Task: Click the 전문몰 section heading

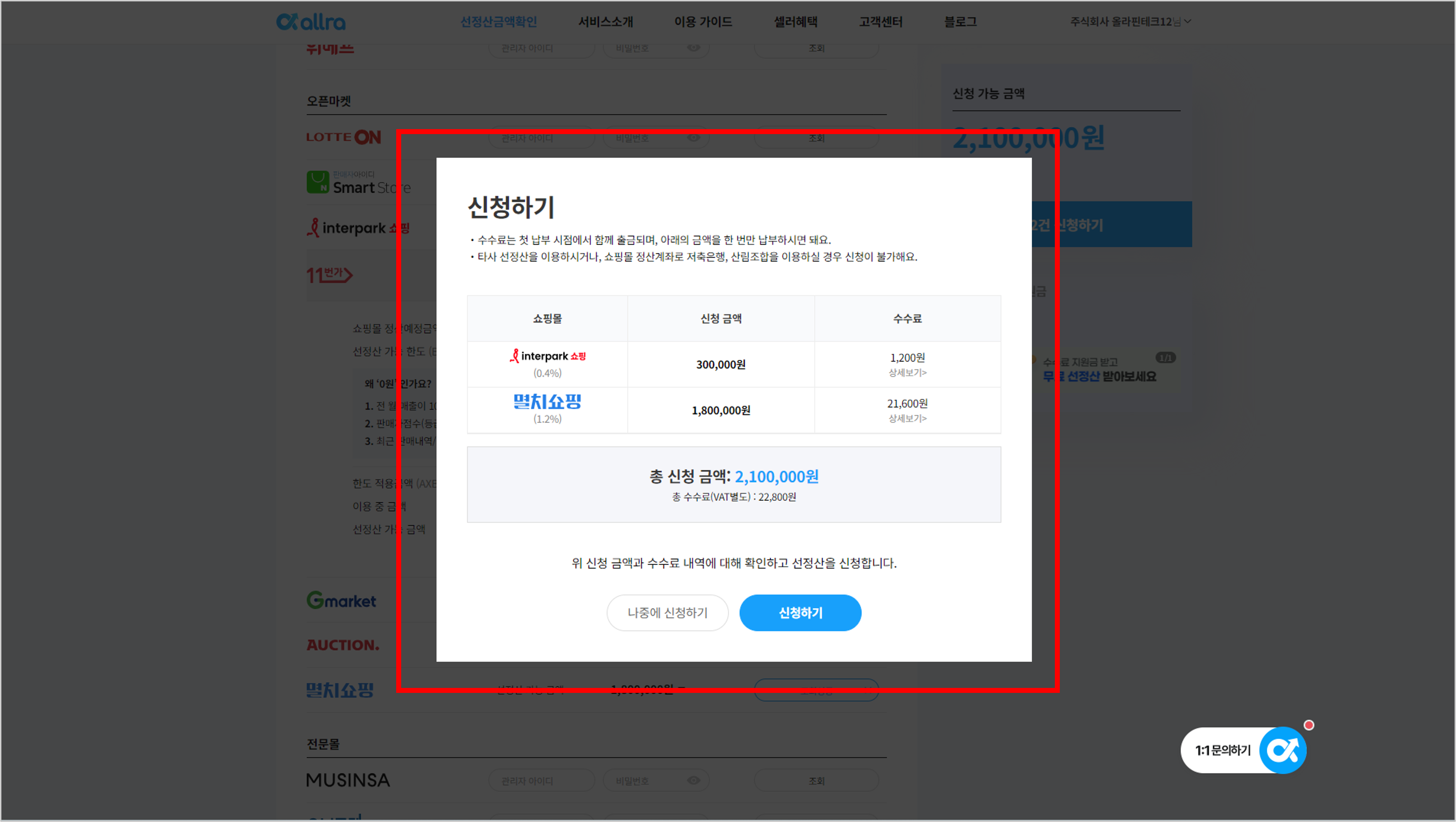Action: [x=323, y=744]
